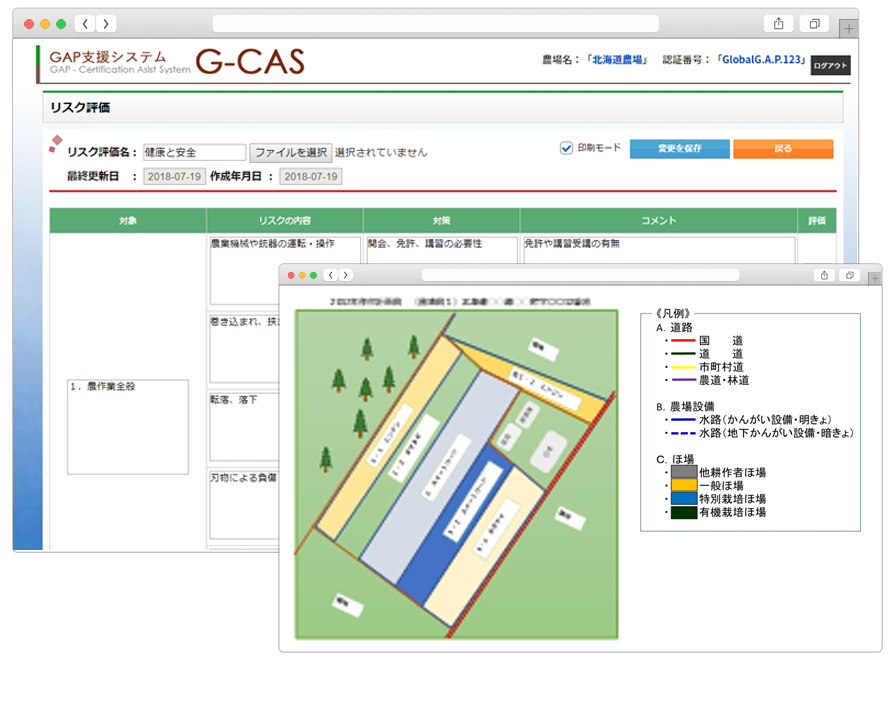The height and width of the screenshot is (711, 891).
Task: Click the 対策 column header
Action: [x=442, y=221]
